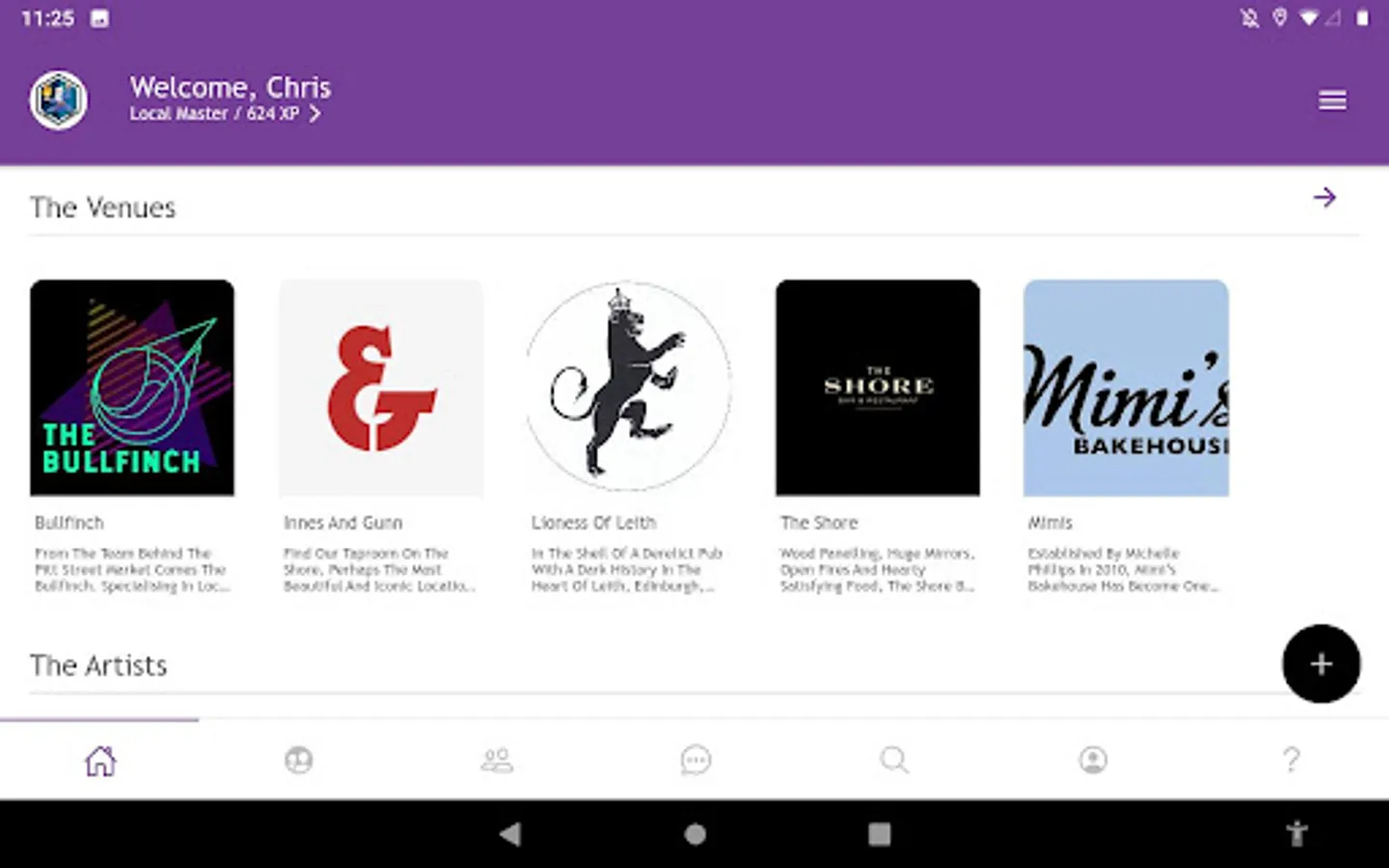
Task: Open the search tab
Action: [x=894, y=760]
